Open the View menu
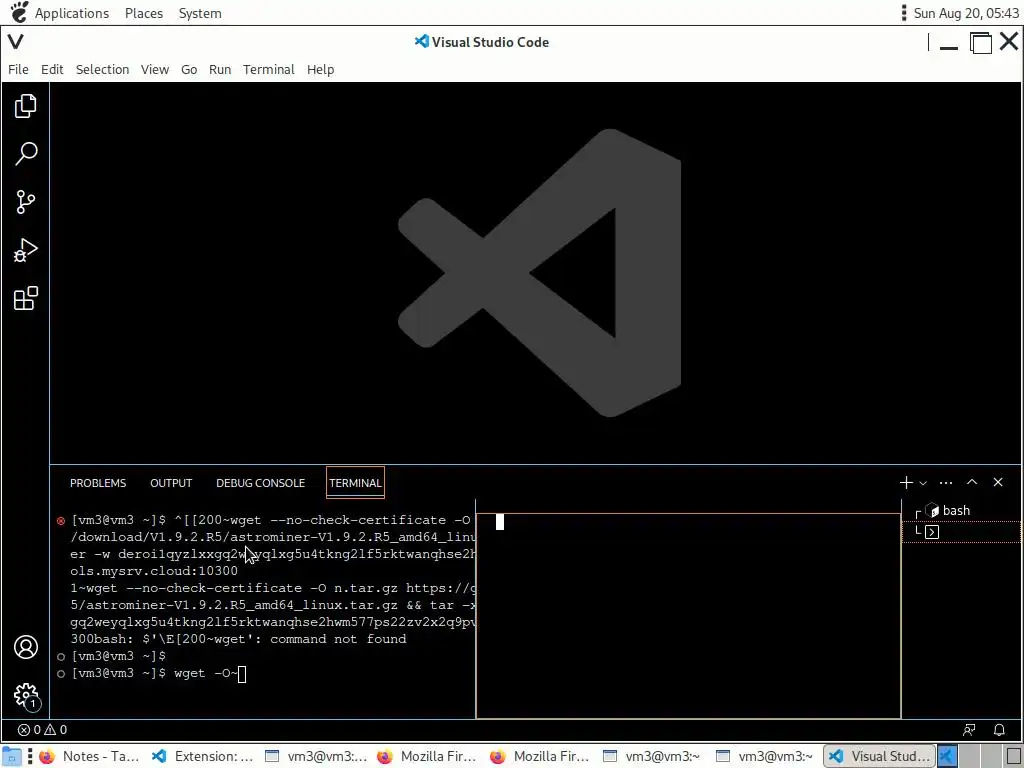1024x768 pixels. 155,69
